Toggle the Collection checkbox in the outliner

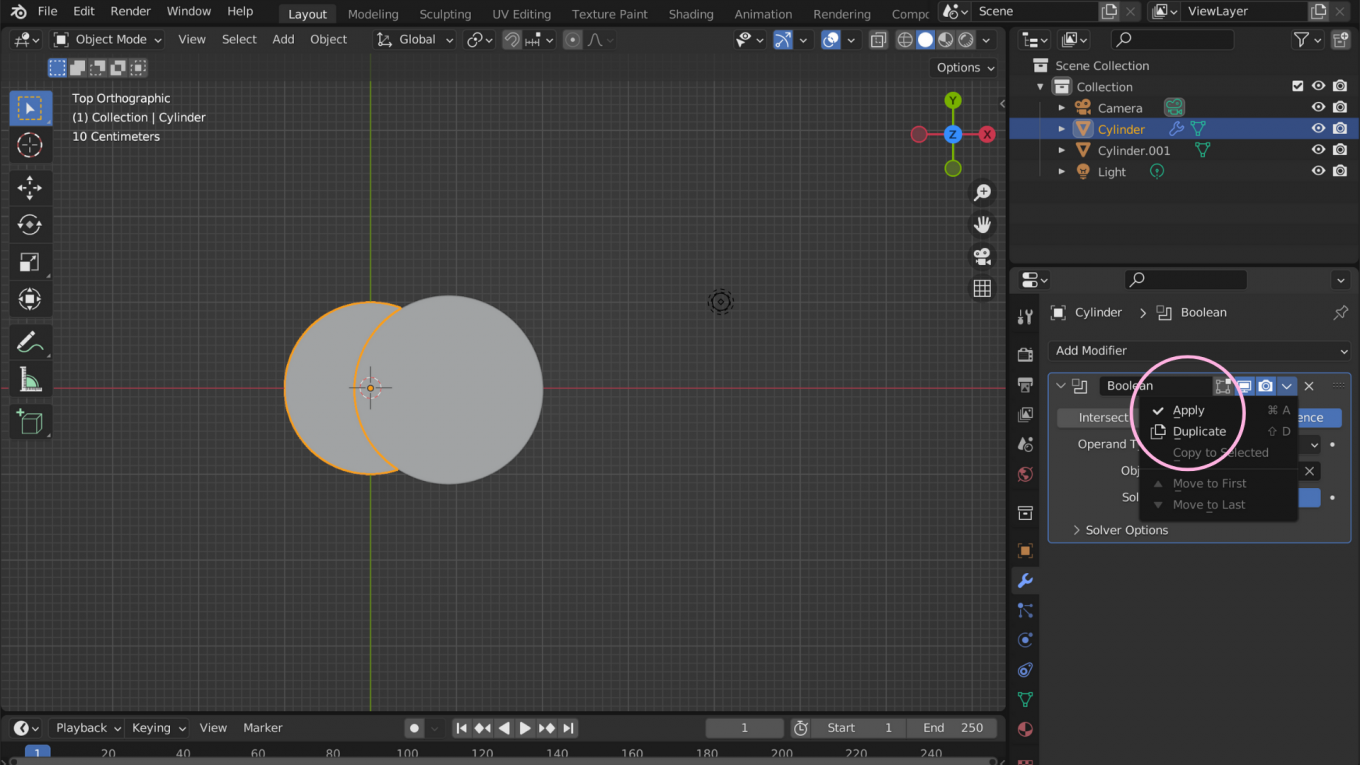[1297, 86]
